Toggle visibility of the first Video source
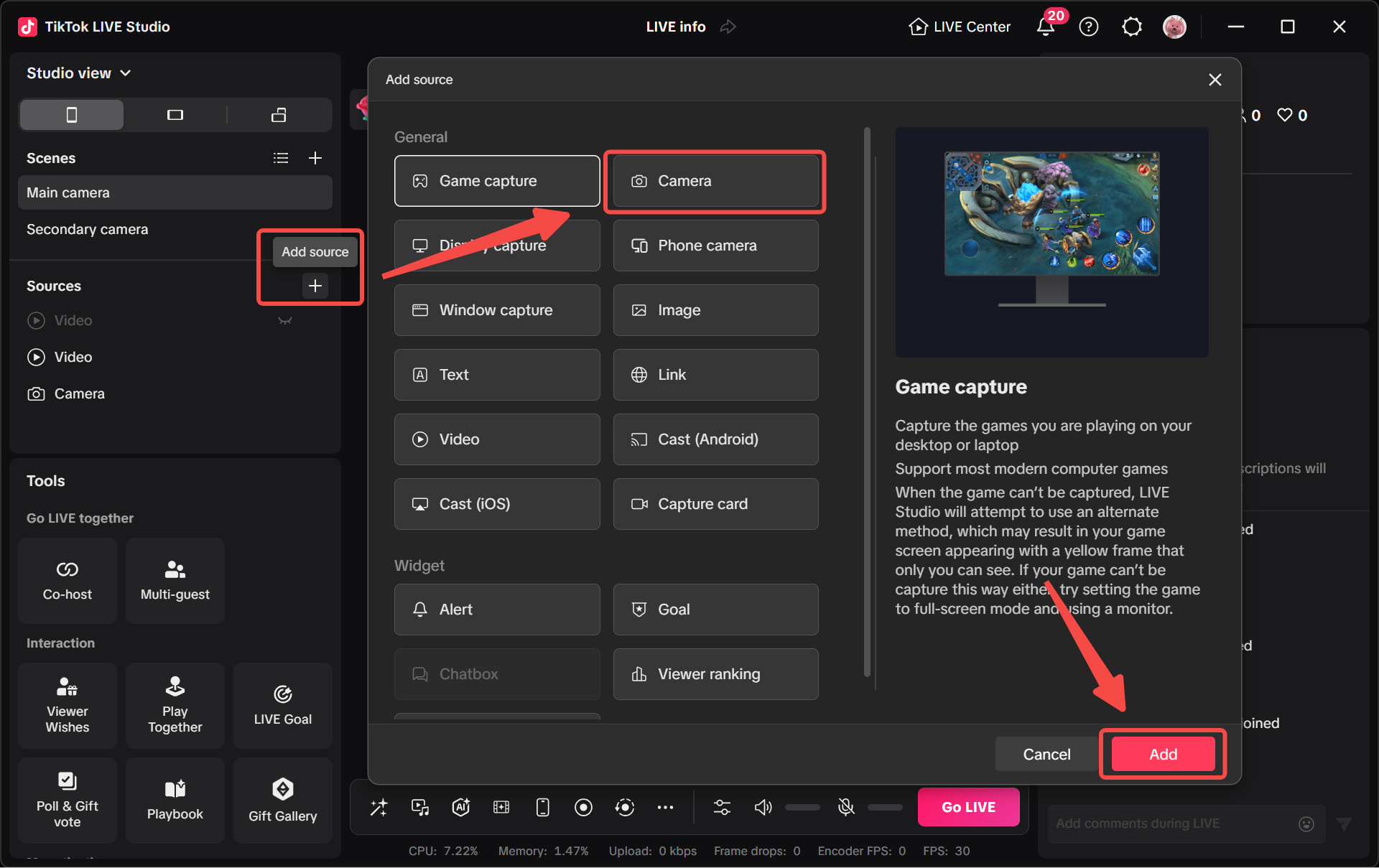This screenshot has width=1379, height=868. coord(285,321)
